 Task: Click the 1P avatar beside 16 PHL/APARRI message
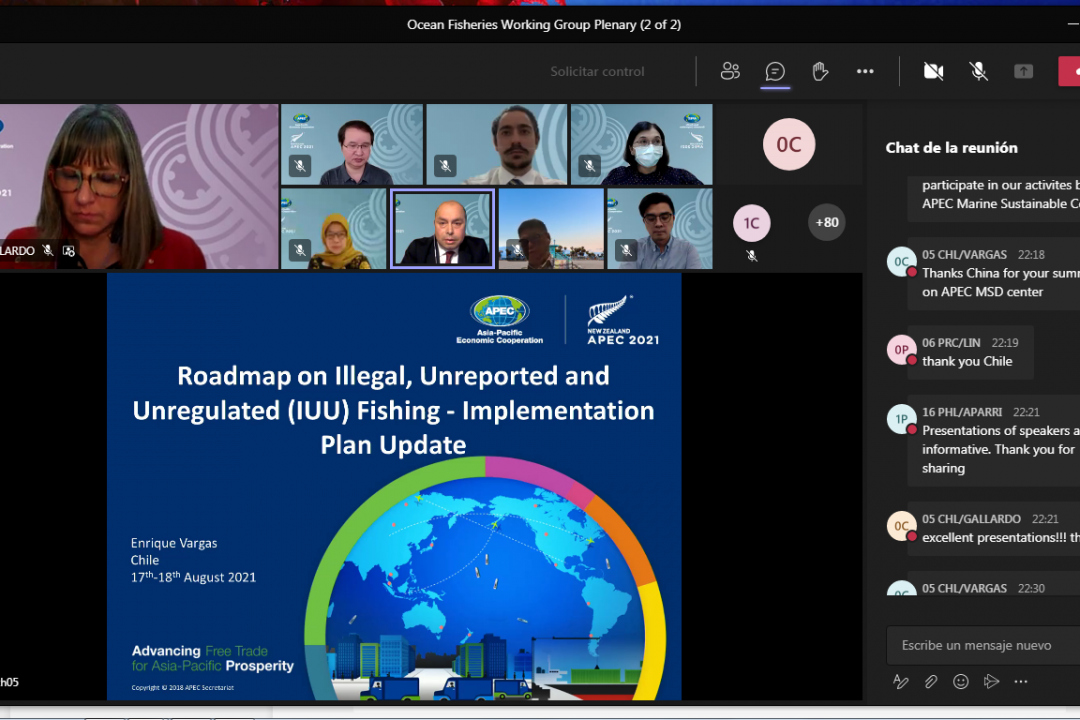coord(901,420)
